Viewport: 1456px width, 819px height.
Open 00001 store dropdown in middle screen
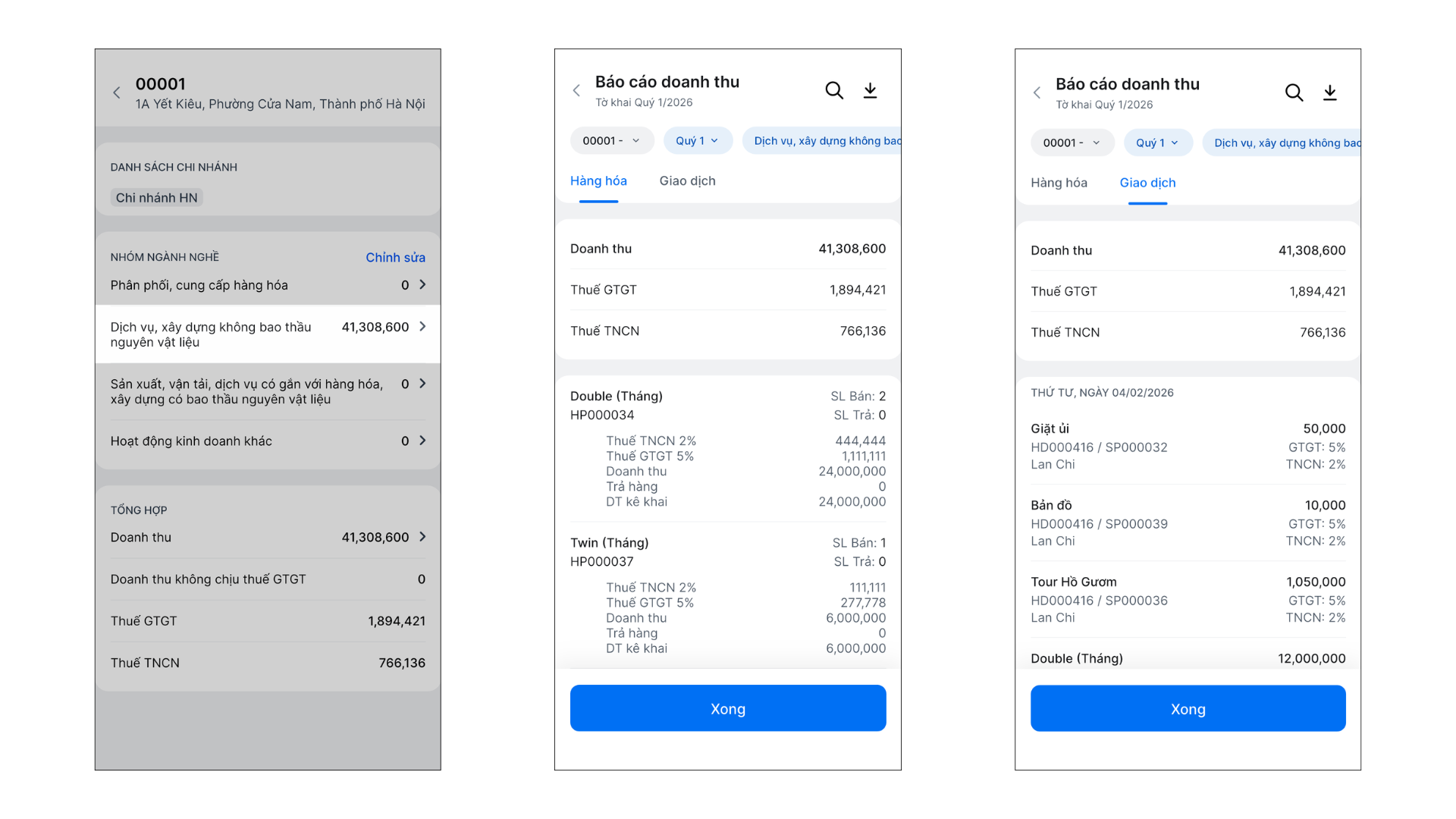611,141
